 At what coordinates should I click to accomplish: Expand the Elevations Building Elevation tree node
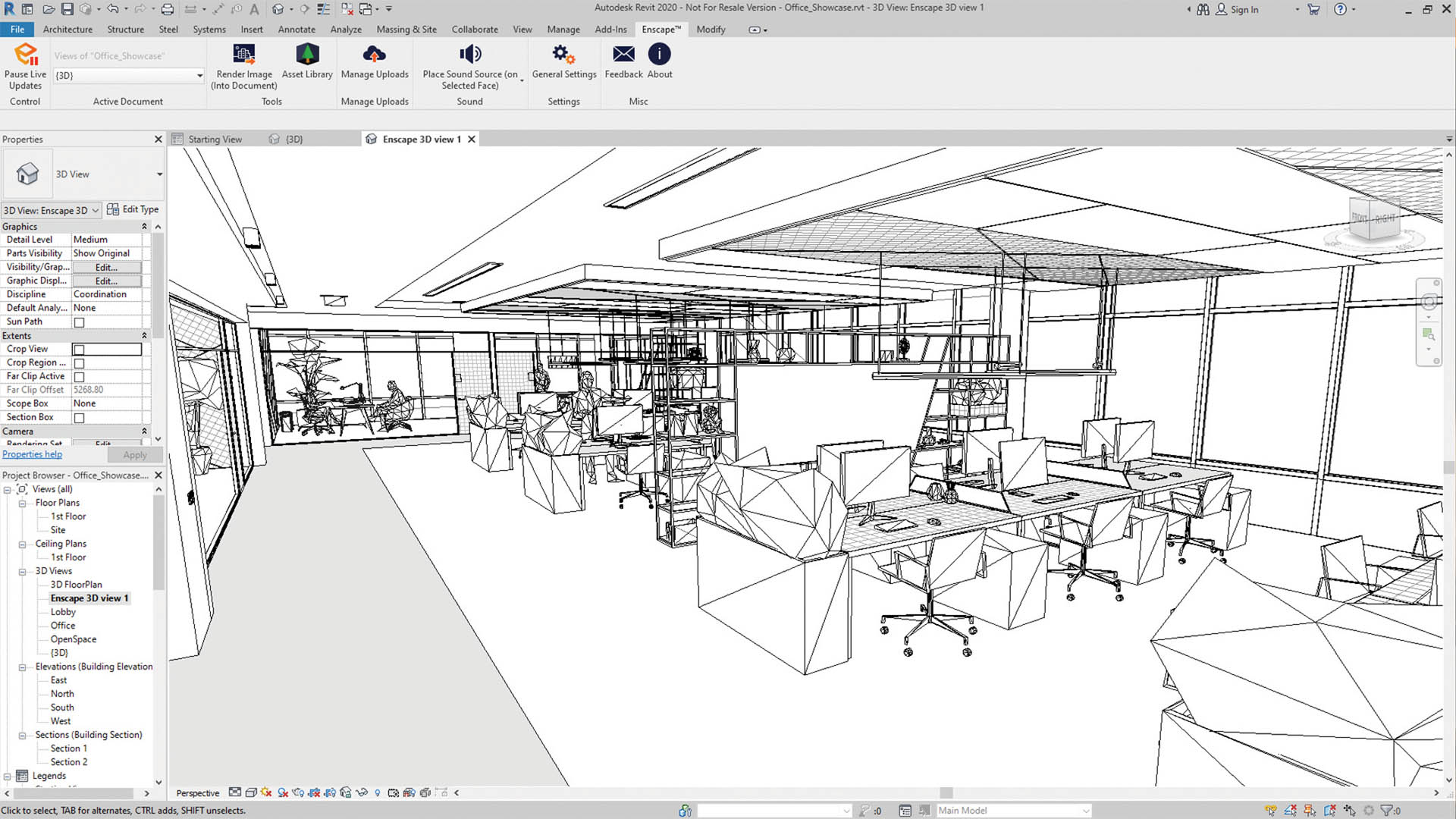click(x=22, y=666)
